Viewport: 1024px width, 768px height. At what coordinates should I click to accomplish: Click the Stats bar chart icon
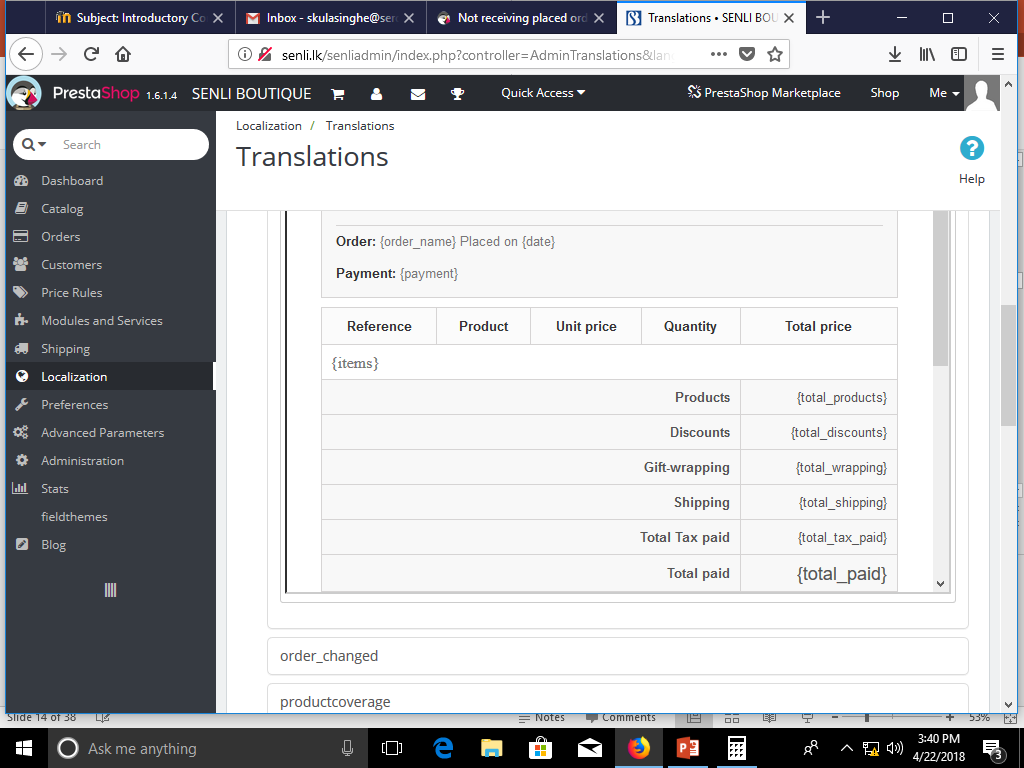coord(20,488)
